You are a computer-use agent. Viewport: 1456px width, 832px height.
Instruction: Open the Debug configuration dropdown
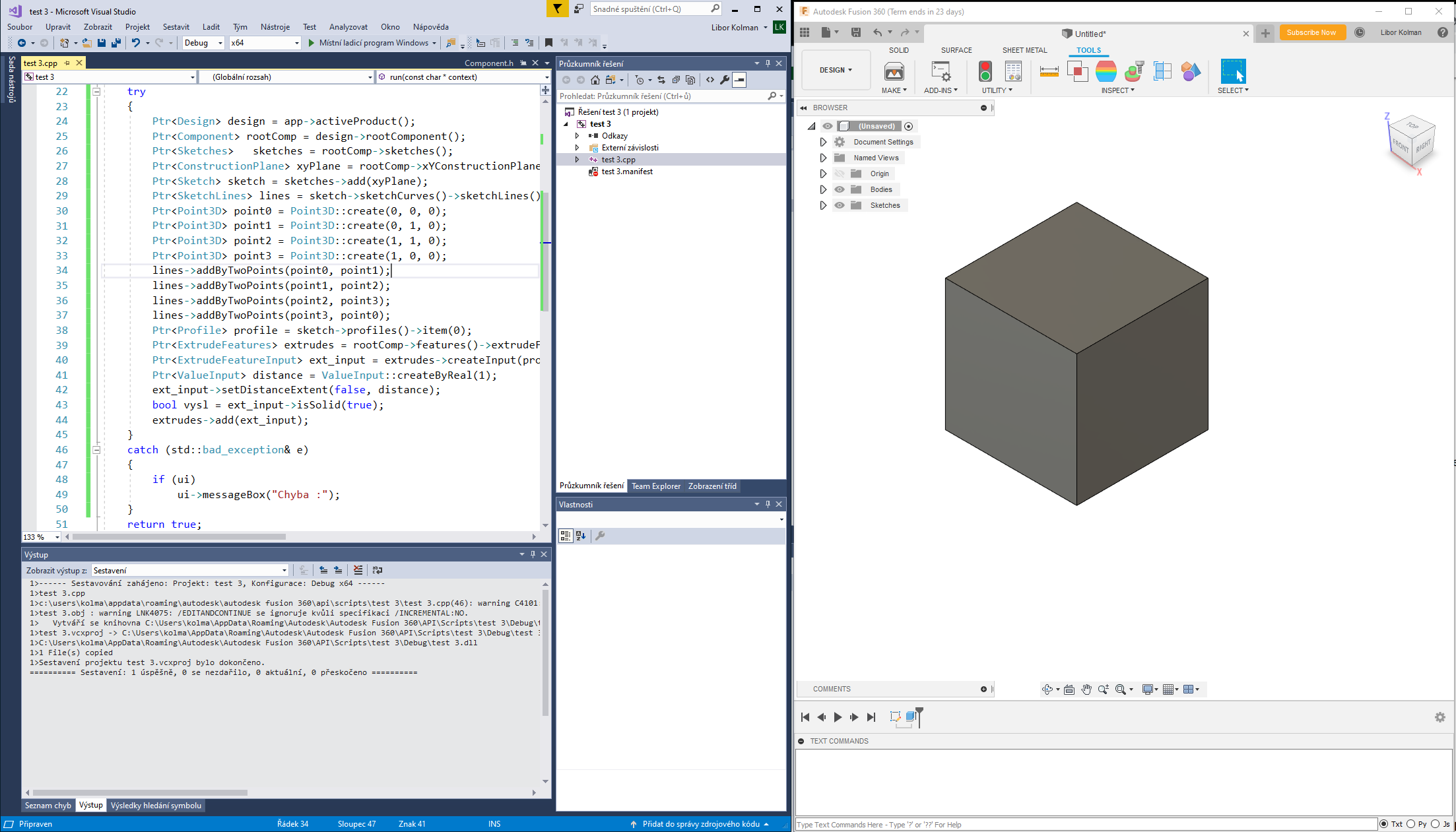tap(204, 43)
